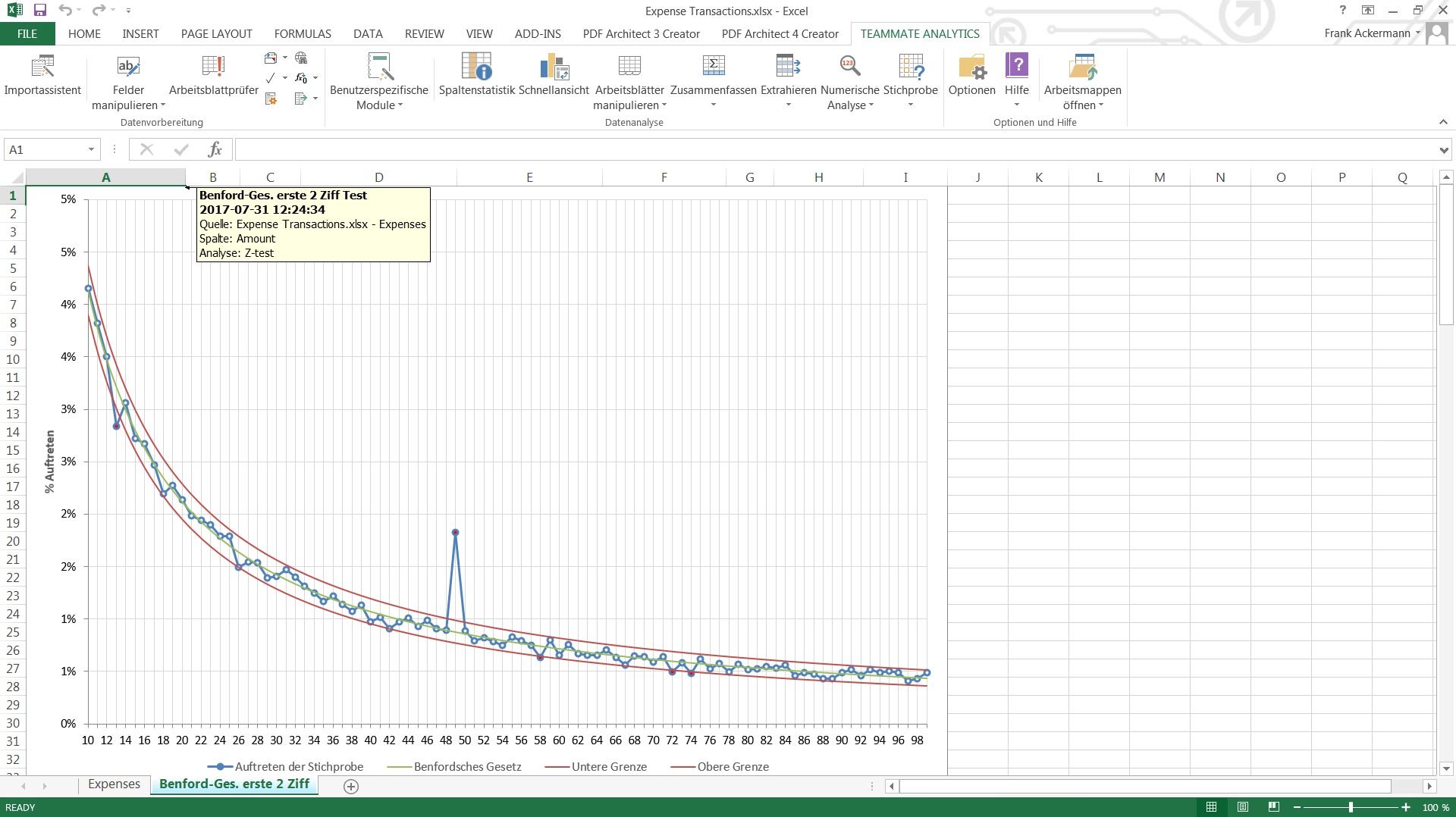Open the Importassistent tool
The height and width of the screenshot is (817, 1456).
(x=42, y=75)
